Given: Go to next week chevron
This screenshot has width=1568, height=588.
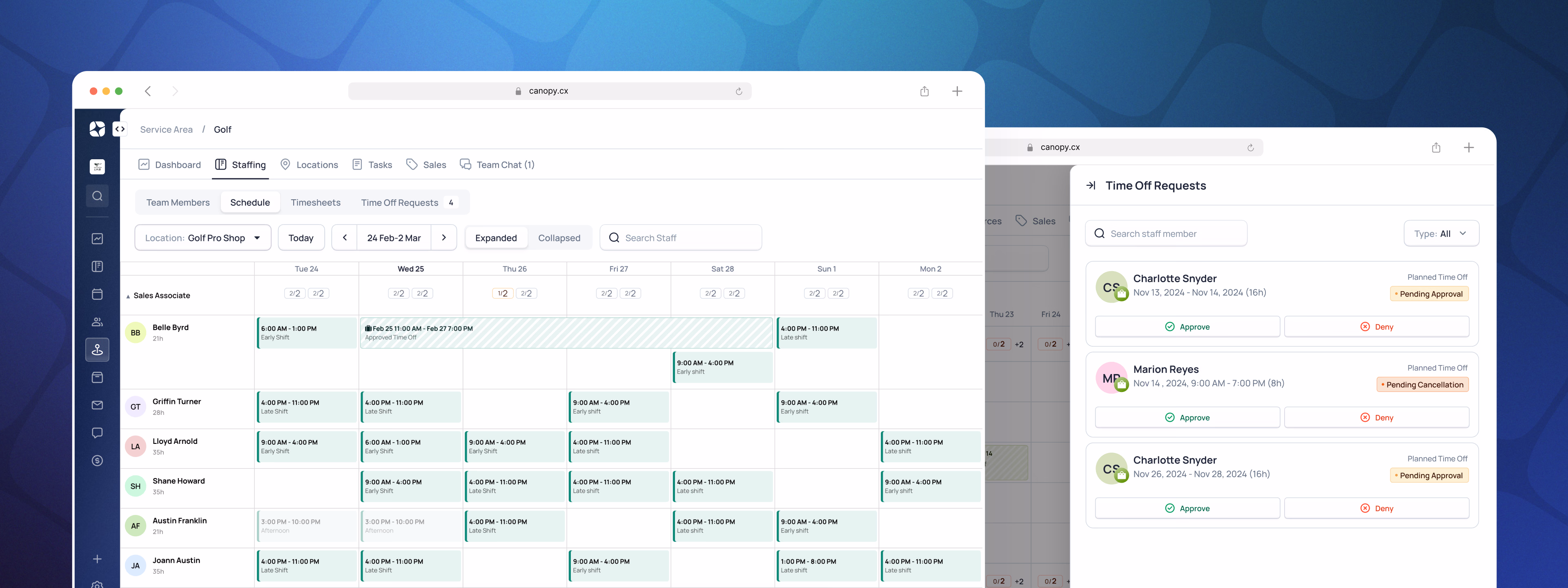Looking at the screenshot, I should [x=444, y=238].
